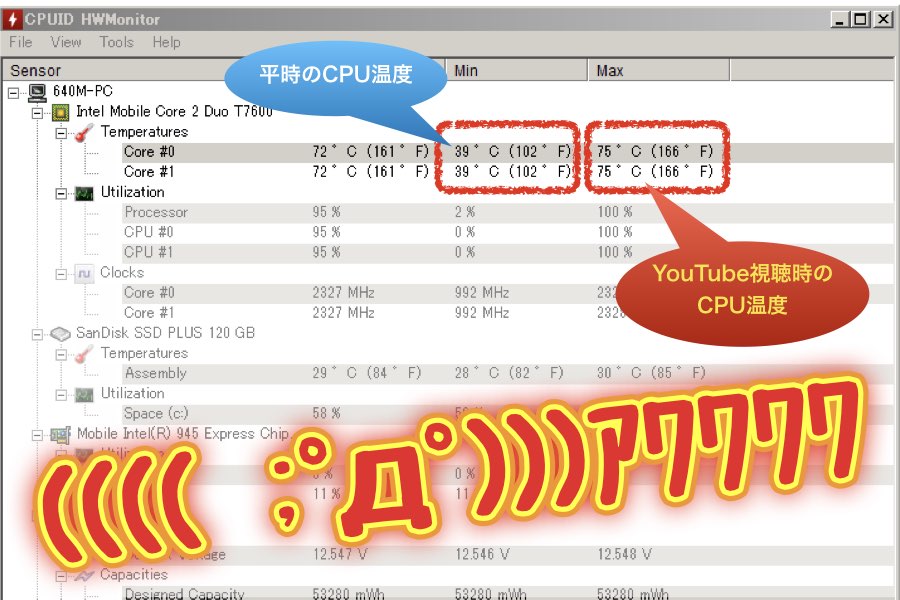
Task: Click the 53280 mWh Max value
Action: click(633, 593)
